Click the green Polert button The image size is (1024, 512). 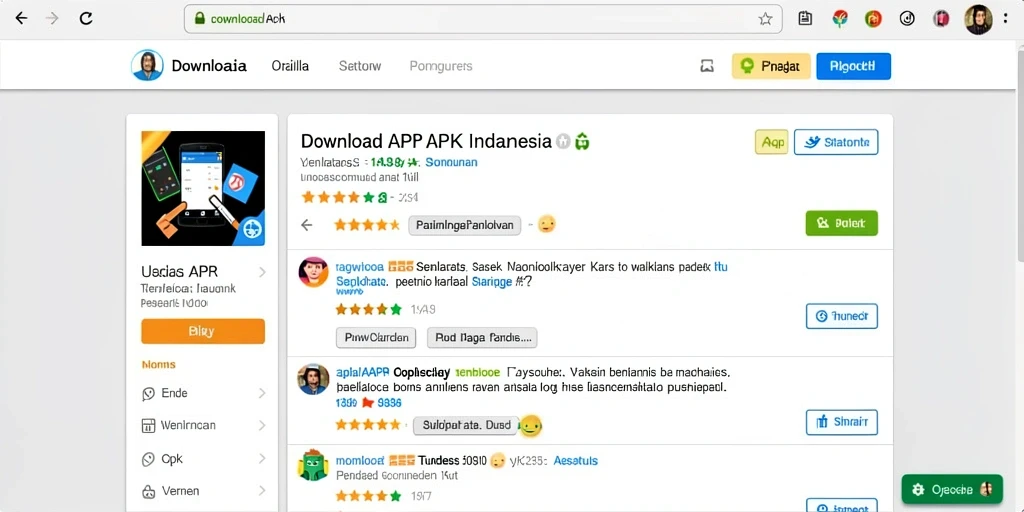pos(842,223)
